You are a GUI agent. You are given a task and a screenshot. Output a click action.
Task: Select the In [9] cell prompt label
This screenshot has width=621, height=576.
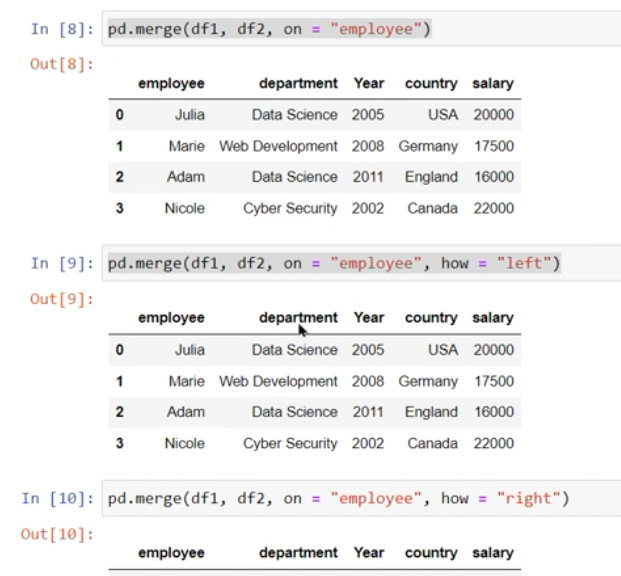[61, 264]
